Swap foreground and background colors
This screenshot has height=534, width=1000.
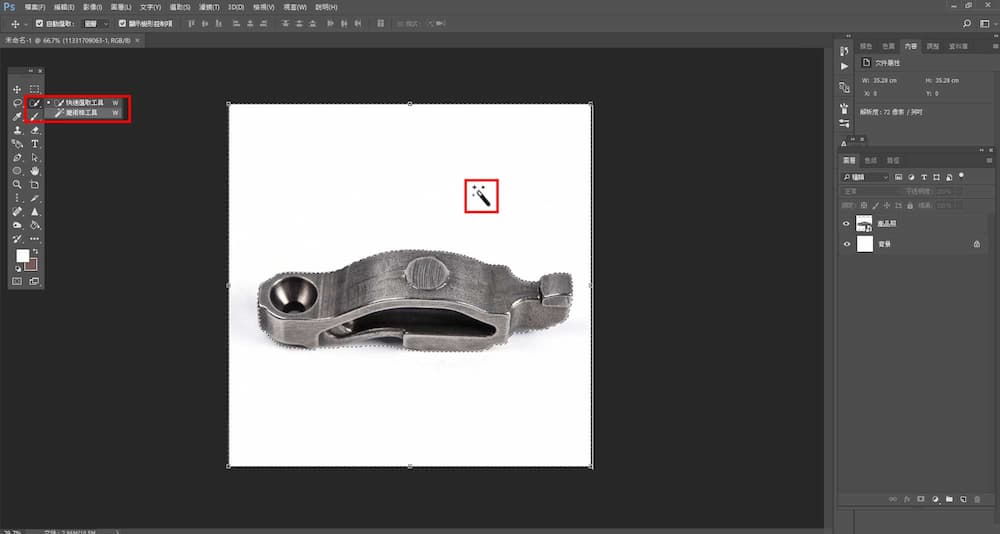(x=34, y=251)
